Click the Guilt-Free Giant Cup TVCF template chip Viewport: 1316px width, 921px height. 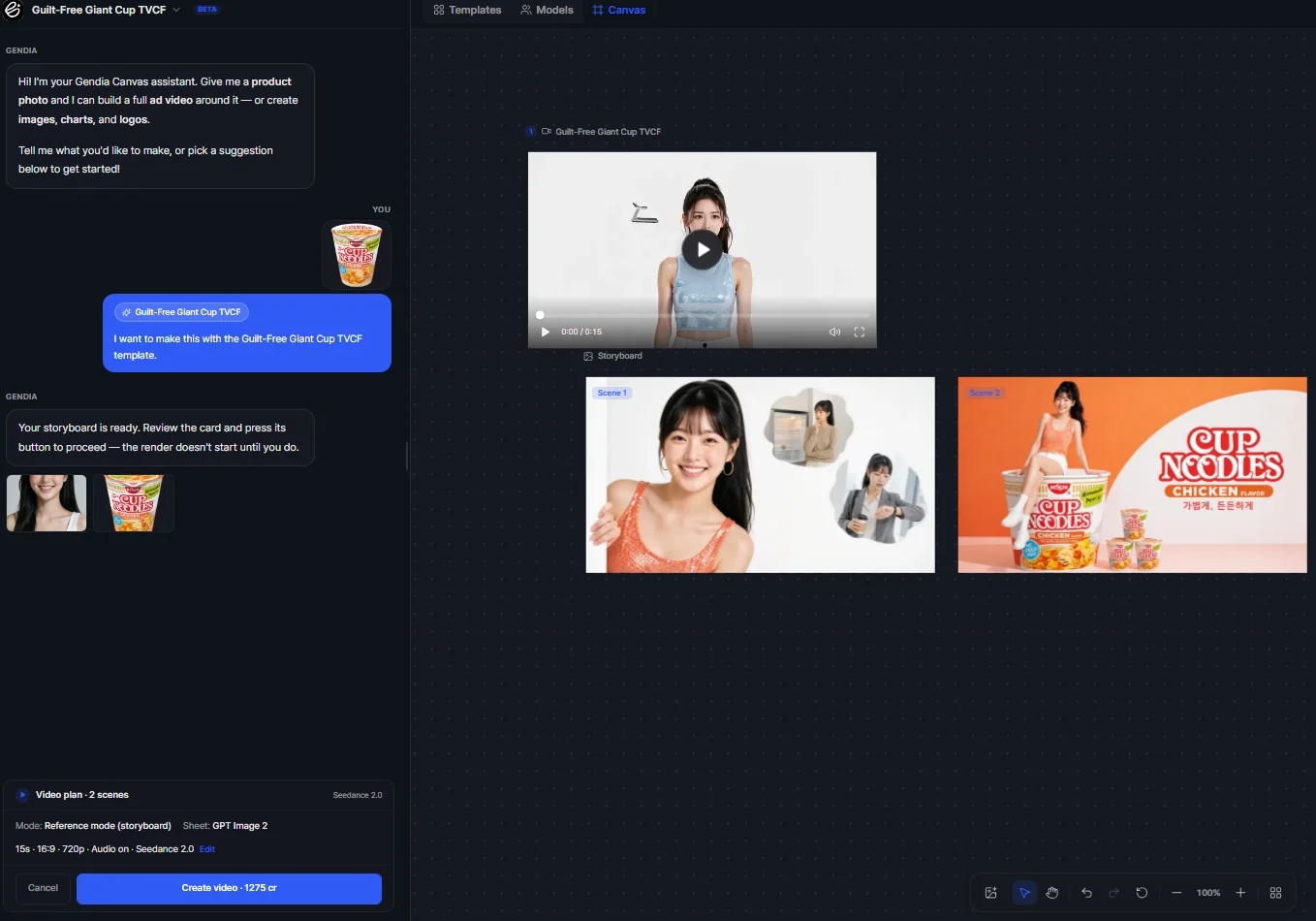coord(182,312)
